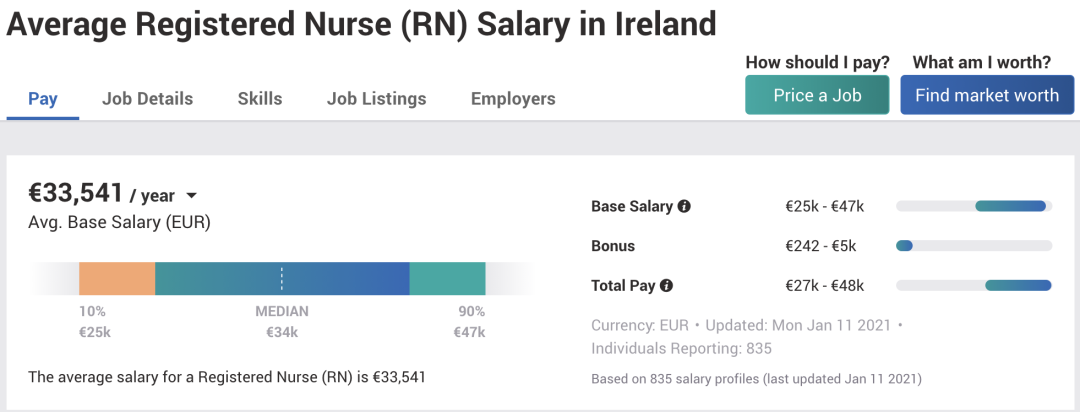This screenshot has height=412, width=1080.
Task: Click the Individuals Reporting: 835 text
Action: 681,349
